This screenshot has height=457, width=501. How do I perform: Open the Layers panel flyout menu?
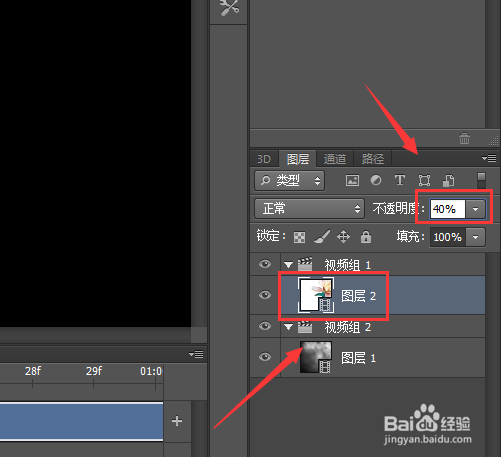pyautogui.click(x=489, y=158)
